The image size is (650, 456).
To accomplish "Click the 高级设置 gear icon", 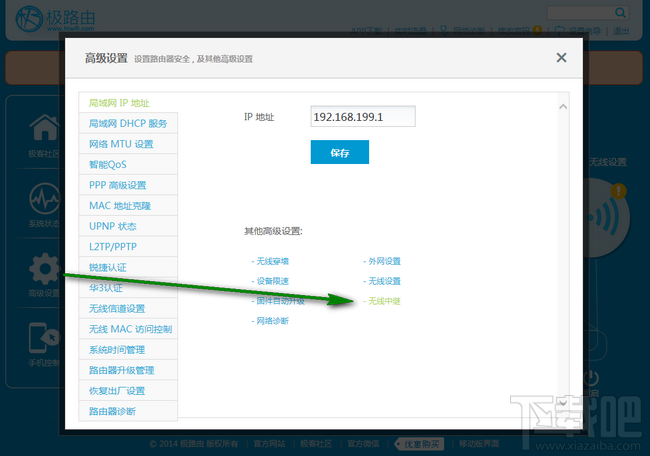I will click(45, 269).
